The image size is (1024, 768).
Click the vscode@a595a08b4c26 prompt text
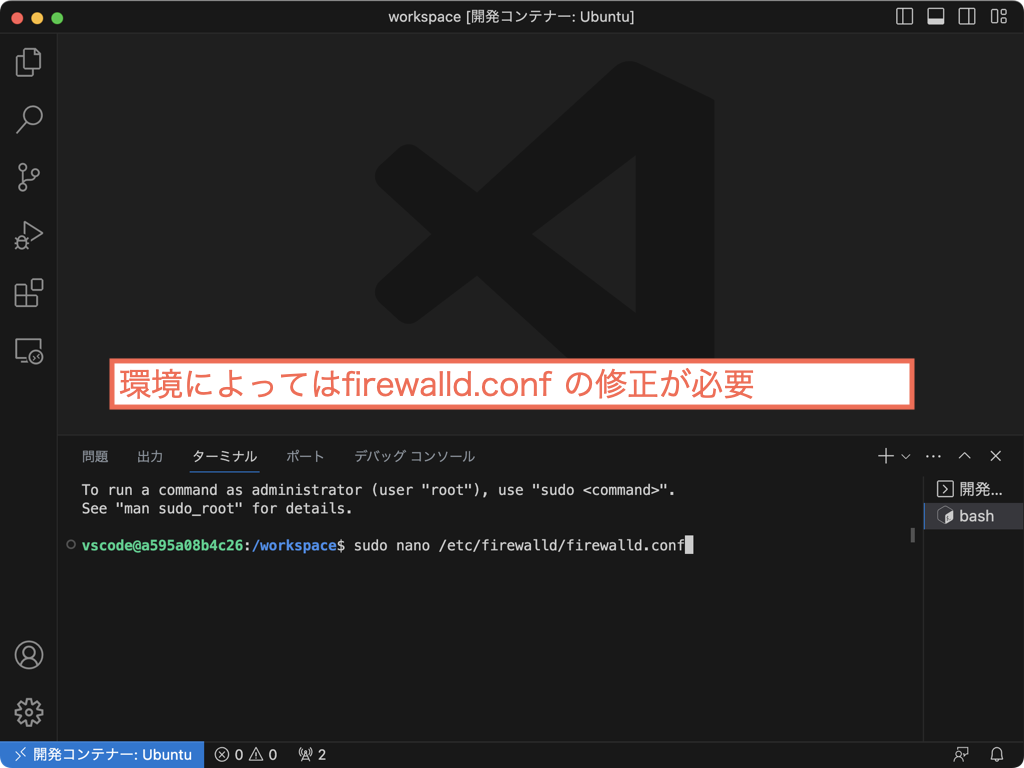tap(162, 545)
